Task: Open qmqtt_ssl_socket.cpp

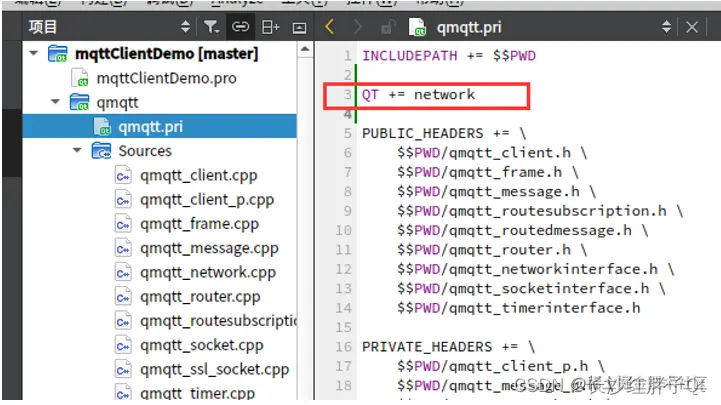Action: [215, 370]
